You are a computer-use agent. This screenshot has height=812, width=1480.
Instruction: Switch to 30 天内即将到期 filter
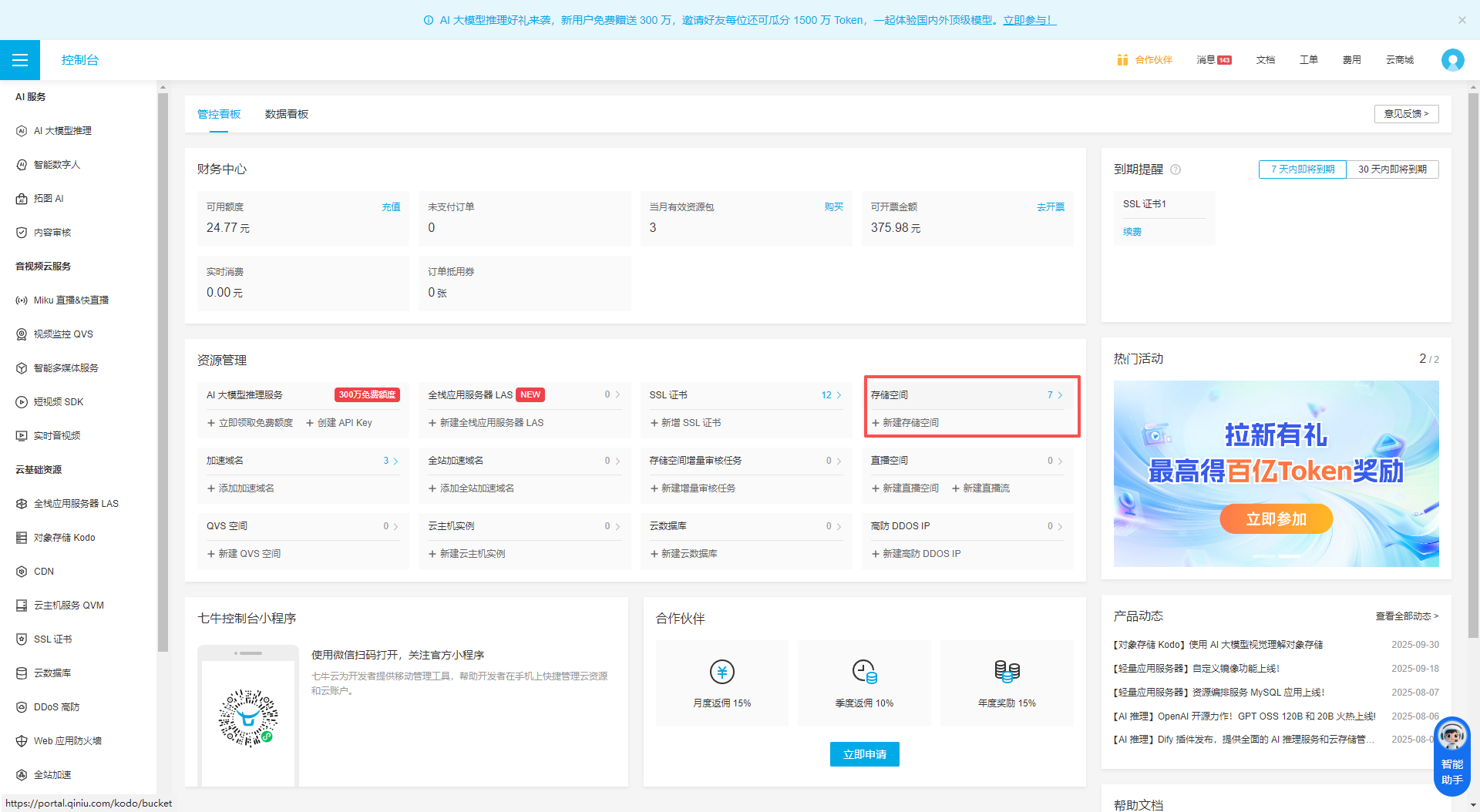click(1392, 169)
